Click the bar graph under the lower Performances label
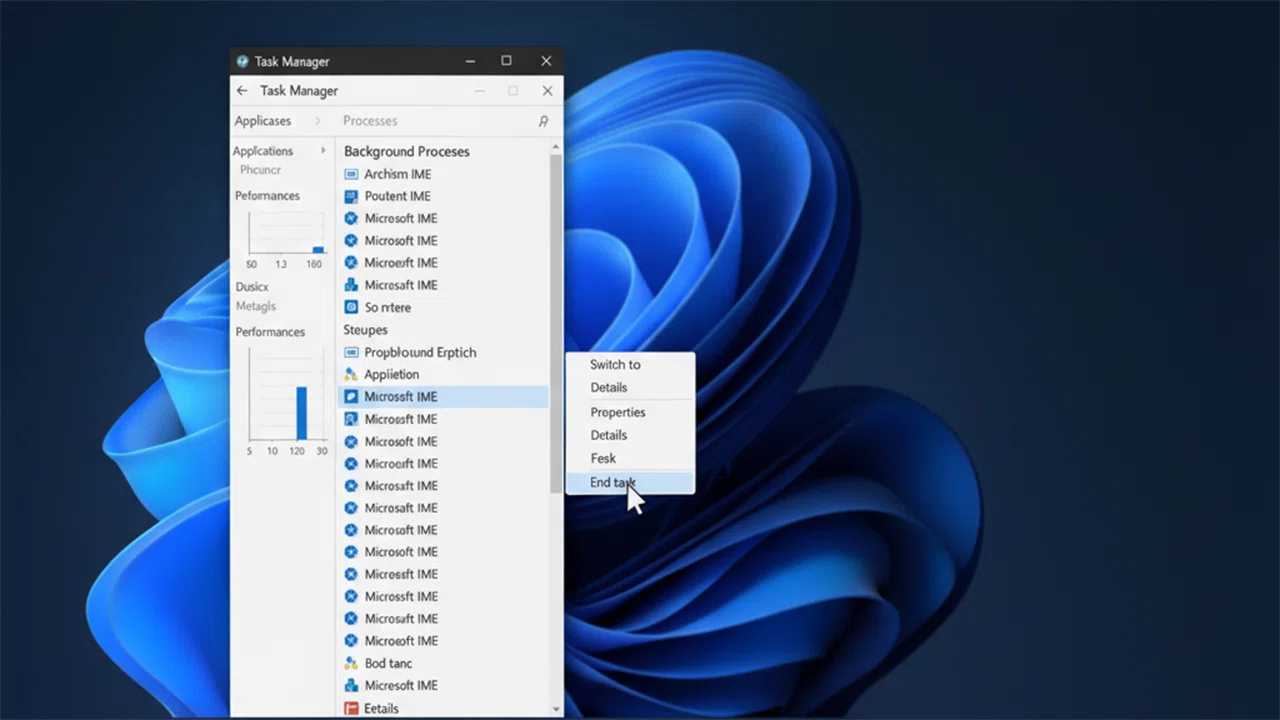 [287, 395]
